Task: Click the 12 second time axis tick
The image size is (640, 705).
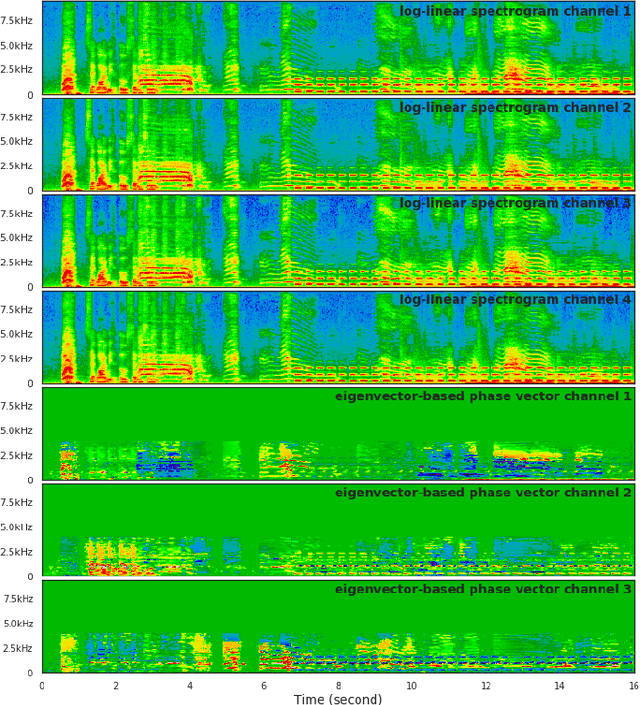Action: point(486,686)
